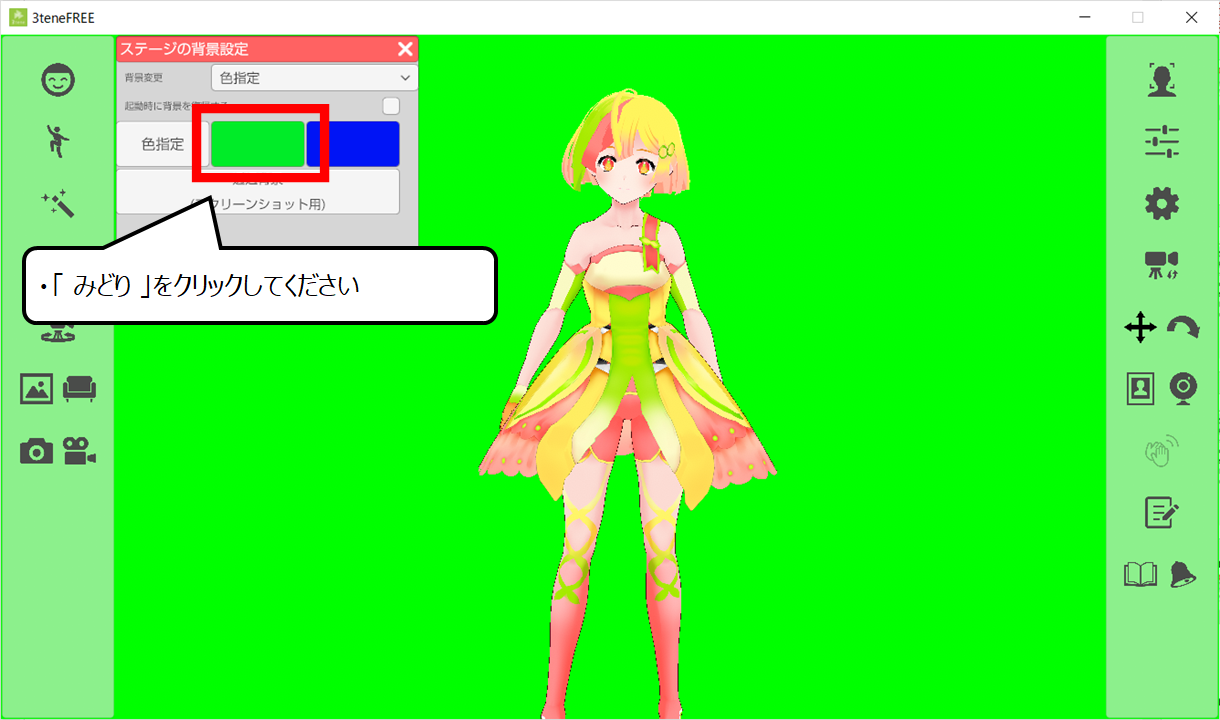Click the 背景変更 label
Viewport: 1220px width, 720px height.
(x=143, y=78)
